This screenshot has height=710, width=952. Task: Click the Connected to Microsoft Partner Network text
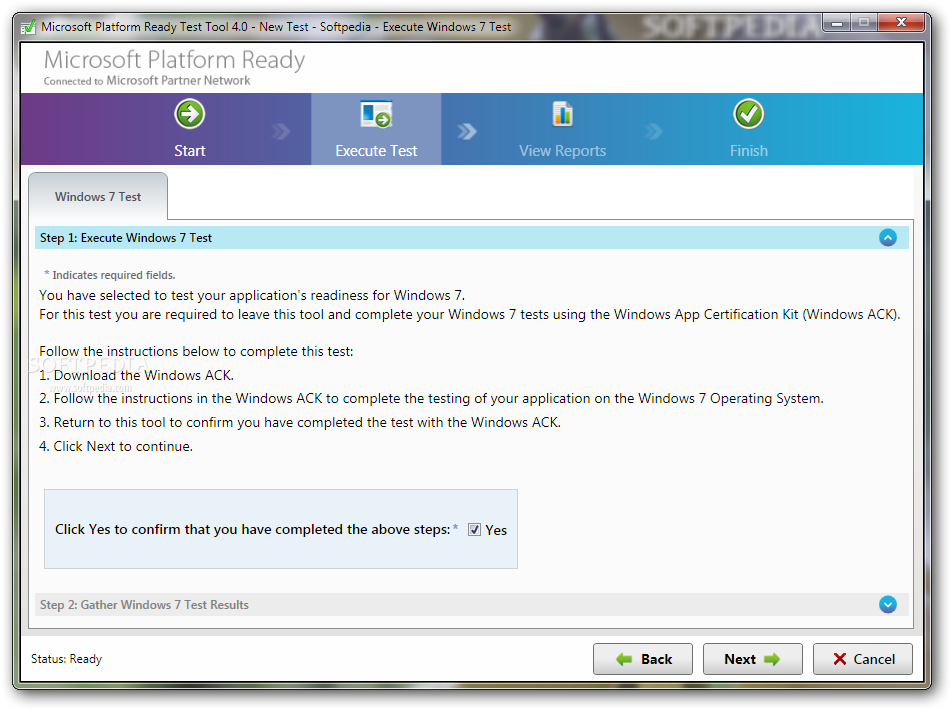146,81
